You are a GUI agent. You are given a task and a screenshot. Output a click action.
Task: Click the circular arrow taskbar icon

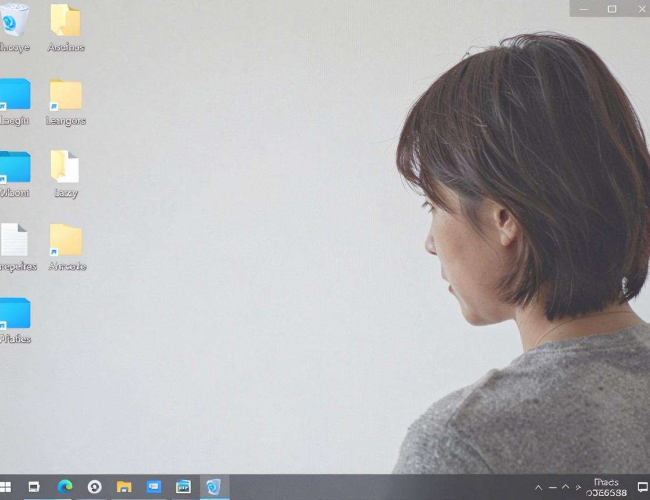95,487
